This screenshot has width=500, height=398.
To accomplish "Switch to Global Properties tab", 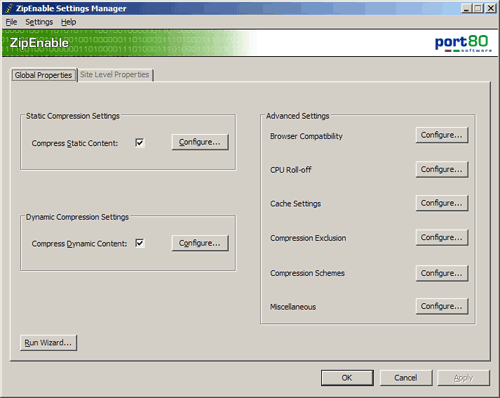I will pos(43,75).
